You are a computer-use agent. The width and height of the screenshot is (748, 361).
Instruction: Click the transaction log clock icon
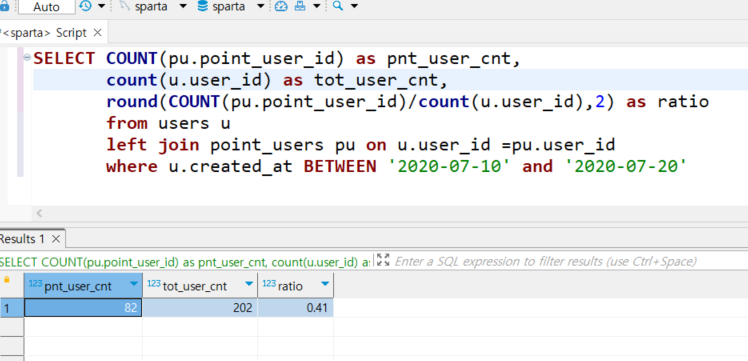pyautogui.click(x=85, y=6)
